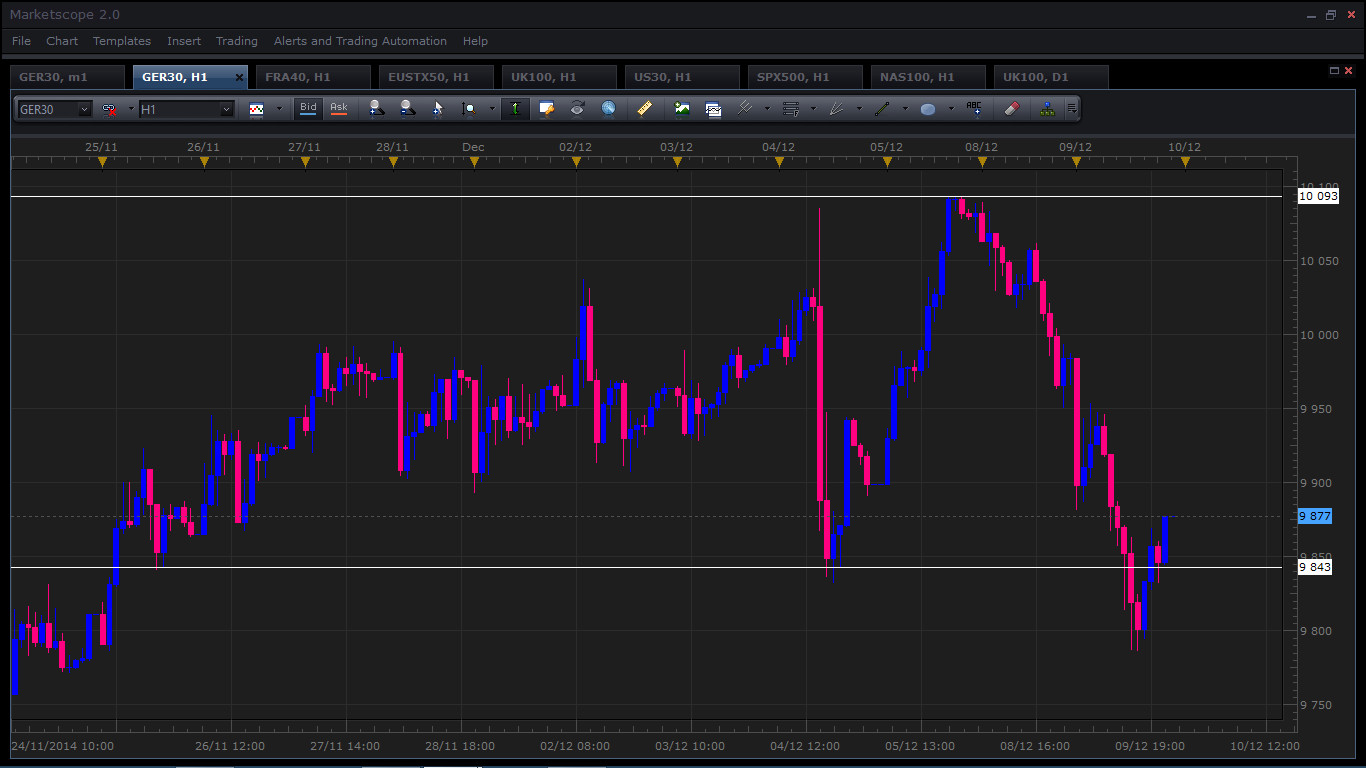
Task: Click the 9 843 price line label
Action: (1314, 567)
